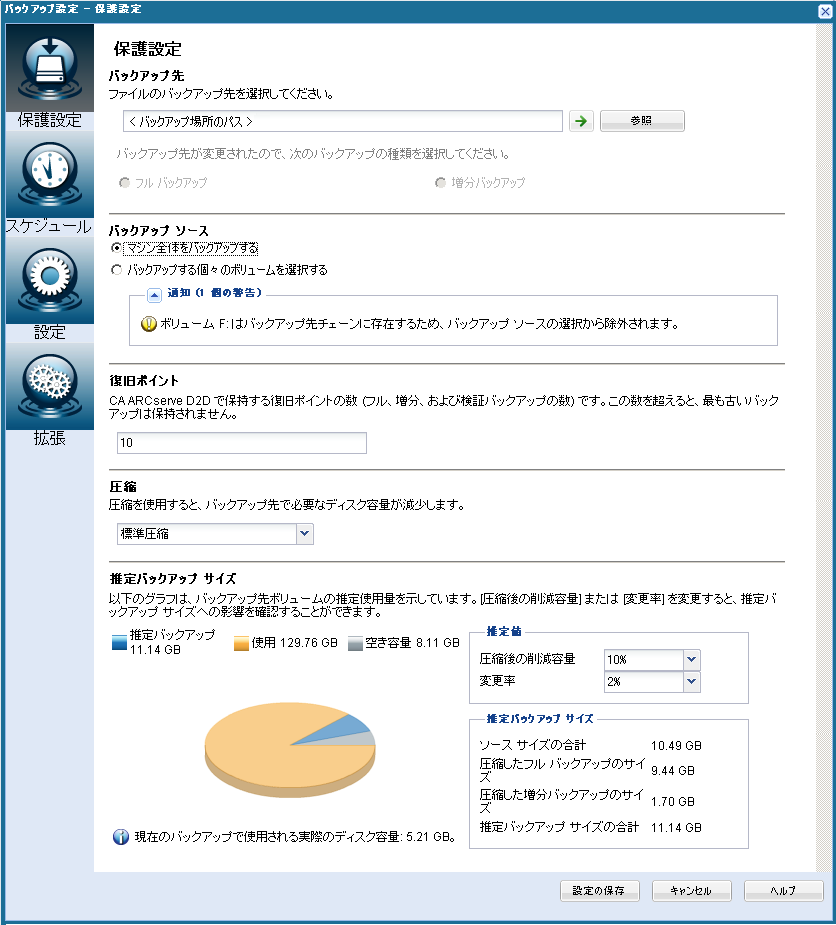This screenshot has width=836, height=925.
Task: Open the 変更率 2% dropdown
Action: (691, 681)
